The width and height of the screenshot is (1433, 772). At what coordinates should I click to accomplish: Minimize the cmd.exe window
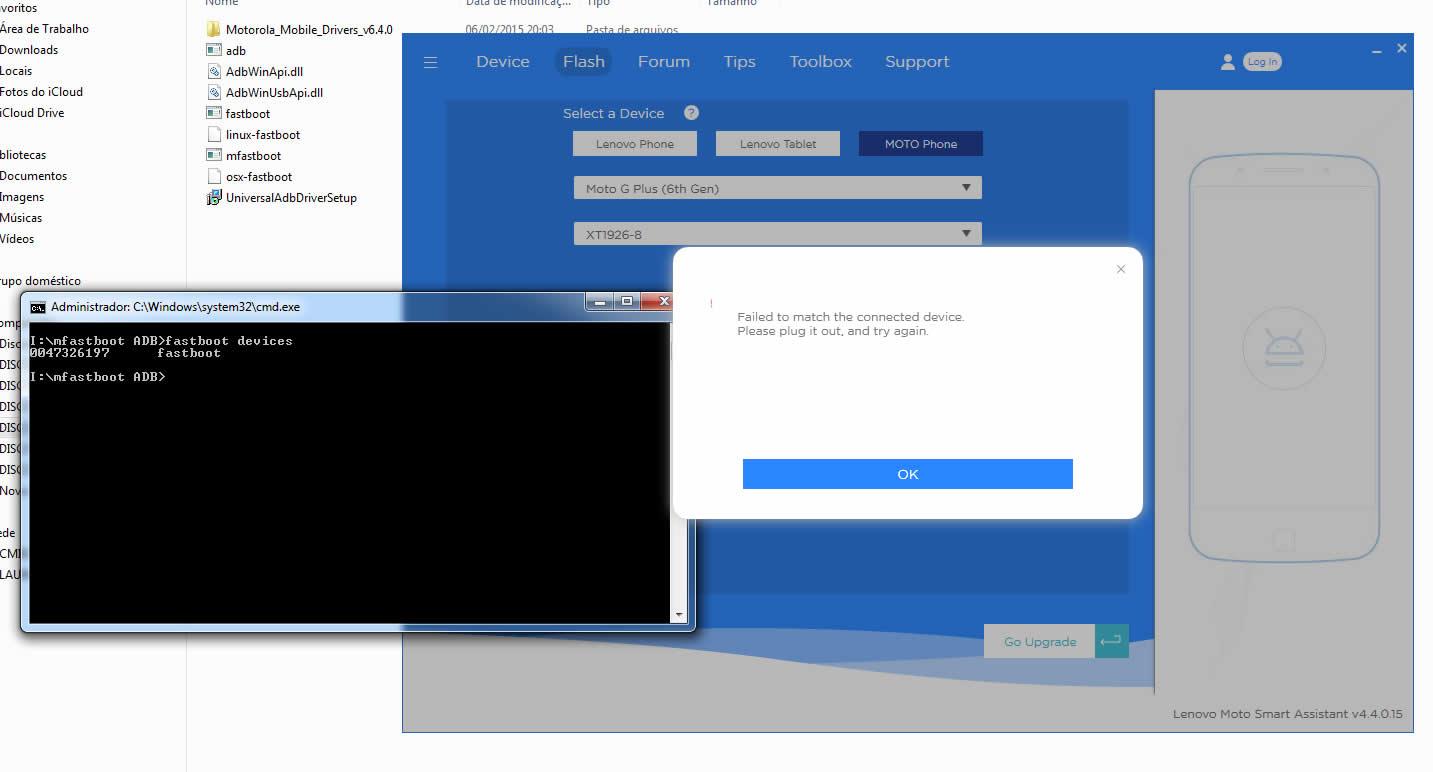pyautogui.click(x=600, y=301)
